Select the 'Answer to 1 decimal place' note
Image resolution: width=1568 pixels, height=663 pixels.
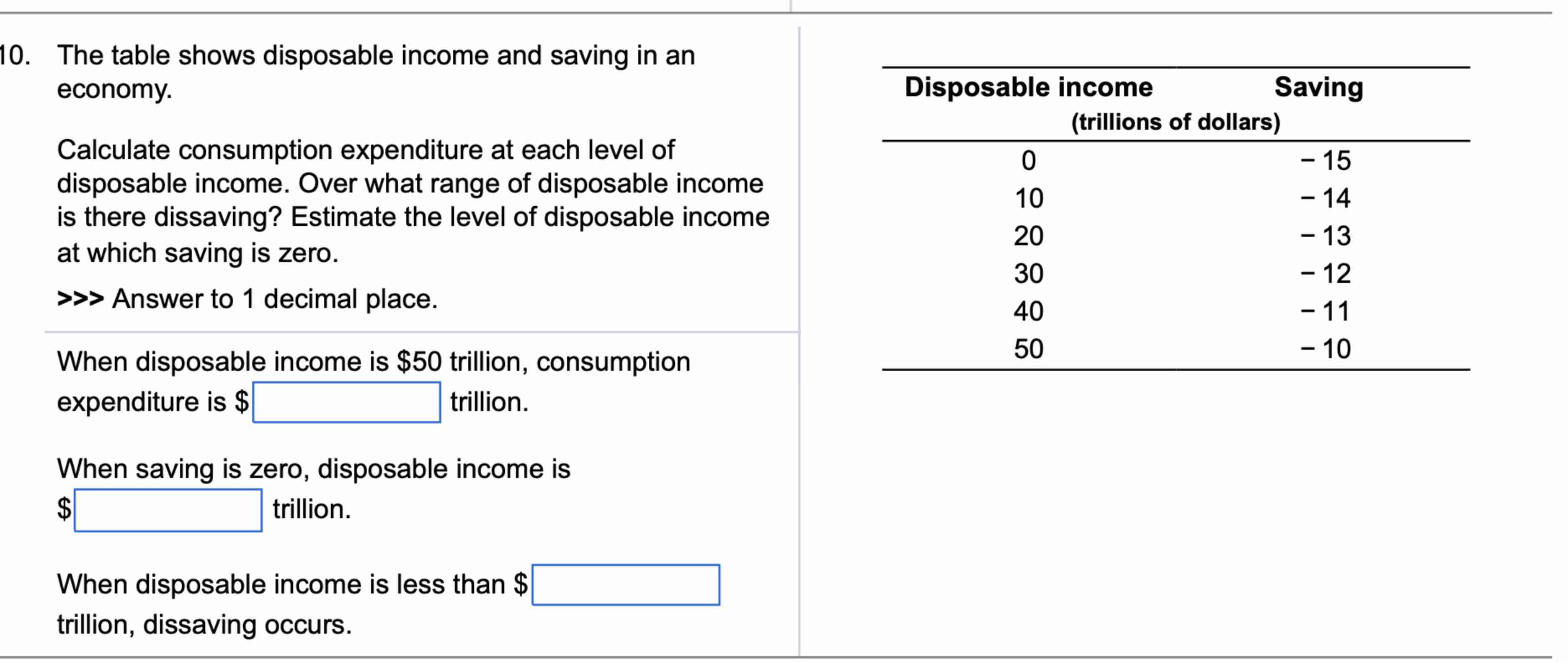coord(247,298)
